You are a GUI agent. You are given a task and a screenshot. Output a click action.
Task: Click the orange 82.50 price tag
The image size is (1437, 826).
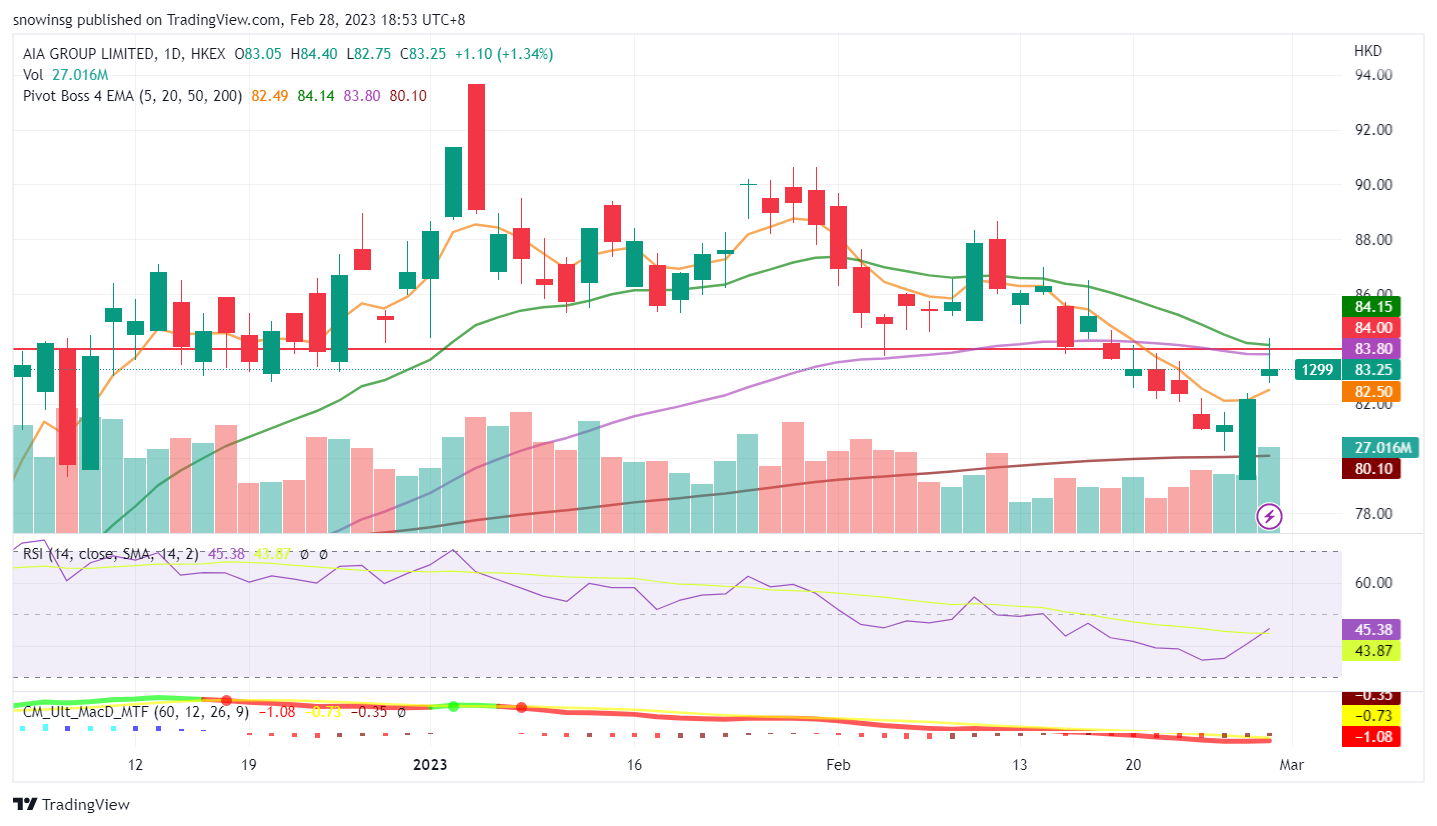click(x=1373, y=392)
